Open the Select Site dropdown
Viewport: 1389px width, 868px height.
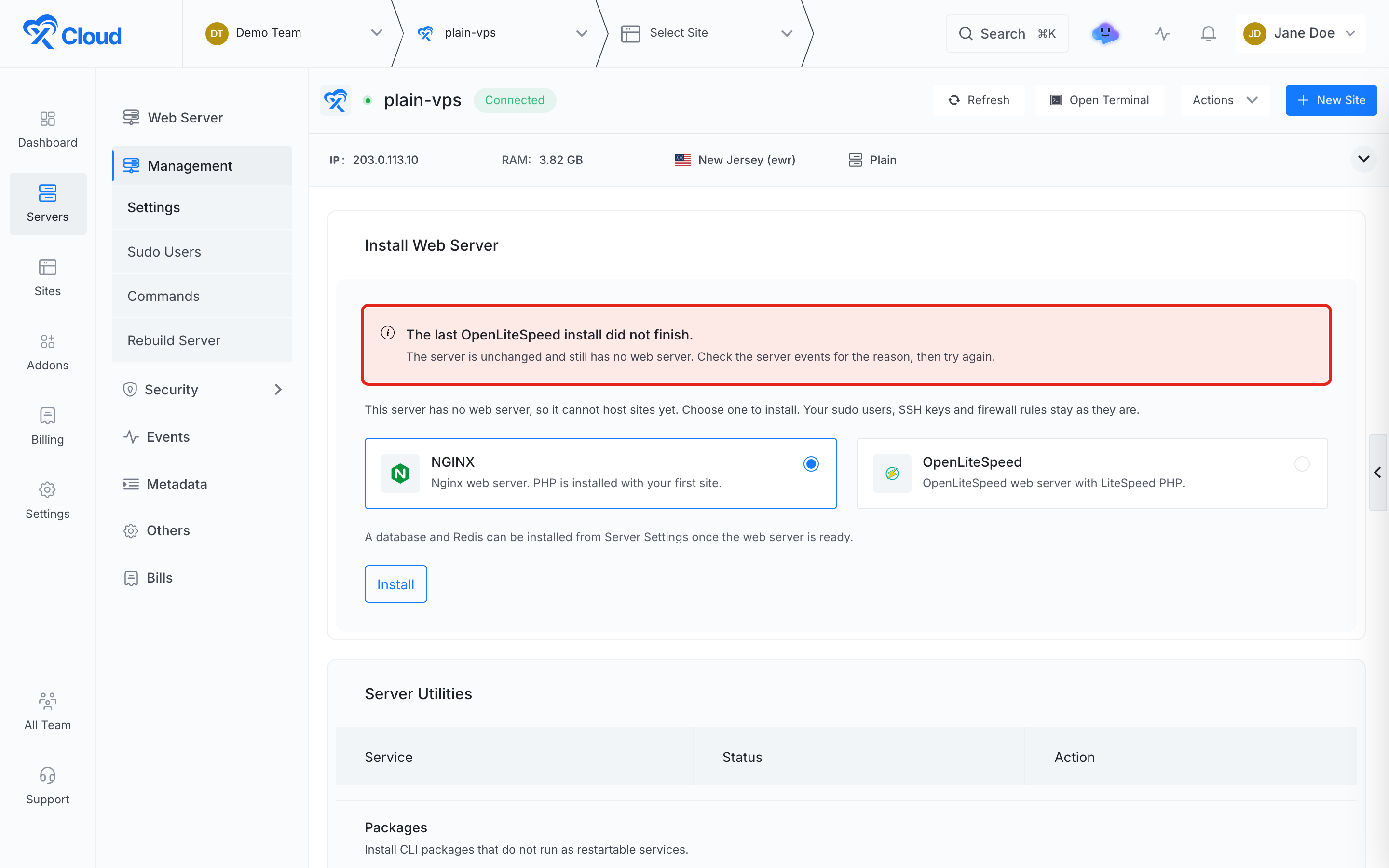707,33
